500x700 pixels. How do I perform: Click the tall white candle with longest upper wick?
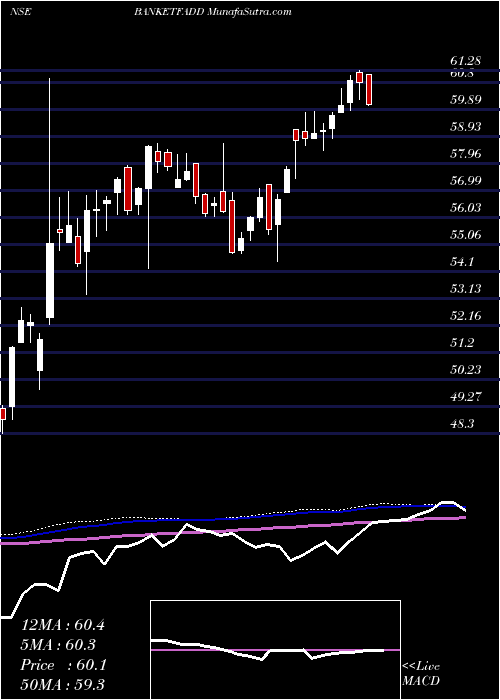tap(50, 280)
